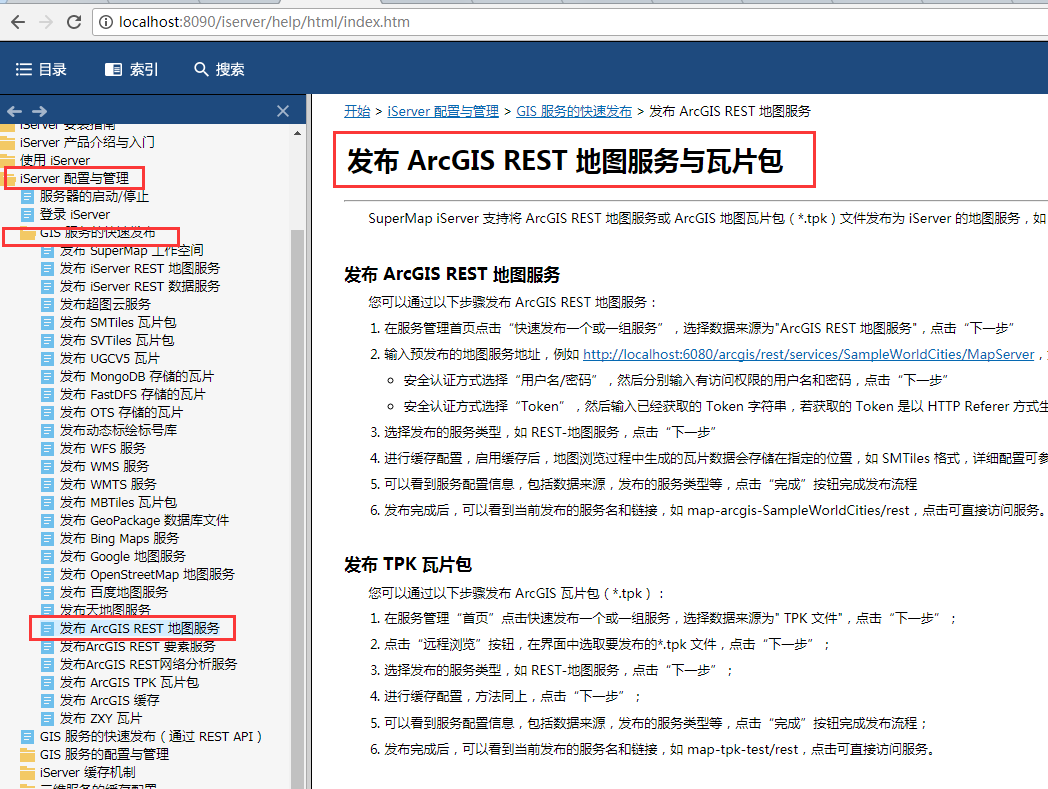The image size is (1048, 789).
Task: Select 发布 FastDFS 存储的瓦片
Action: pos(132,395)
